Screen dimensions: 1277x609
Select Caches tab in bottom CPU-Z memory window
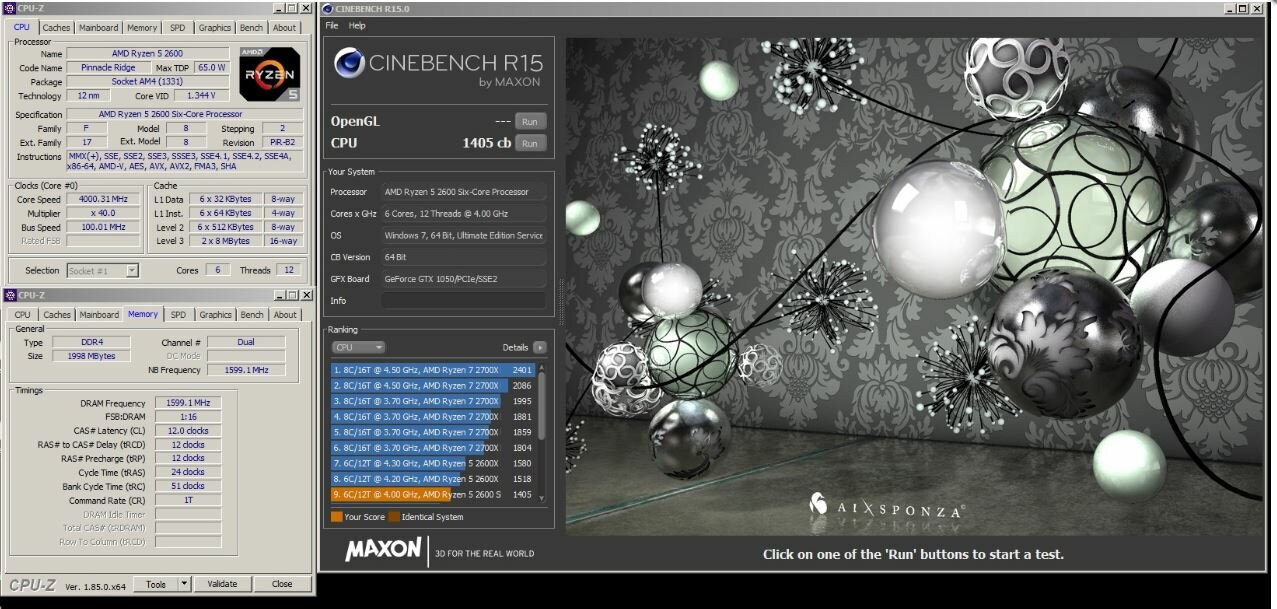[57, 315]
